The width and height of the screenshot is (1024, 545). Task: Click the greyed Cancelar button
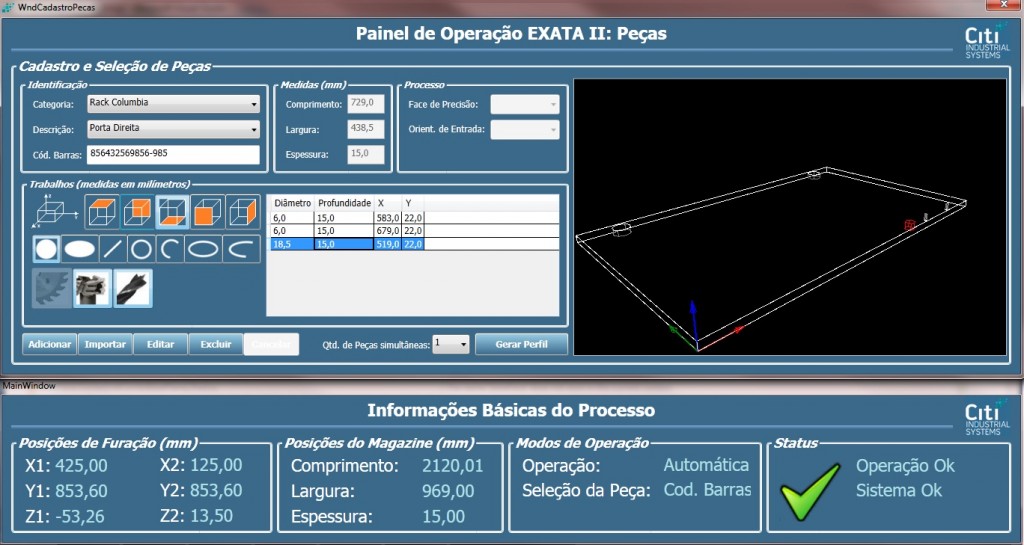pyautogui.click(x=271, y=344)
